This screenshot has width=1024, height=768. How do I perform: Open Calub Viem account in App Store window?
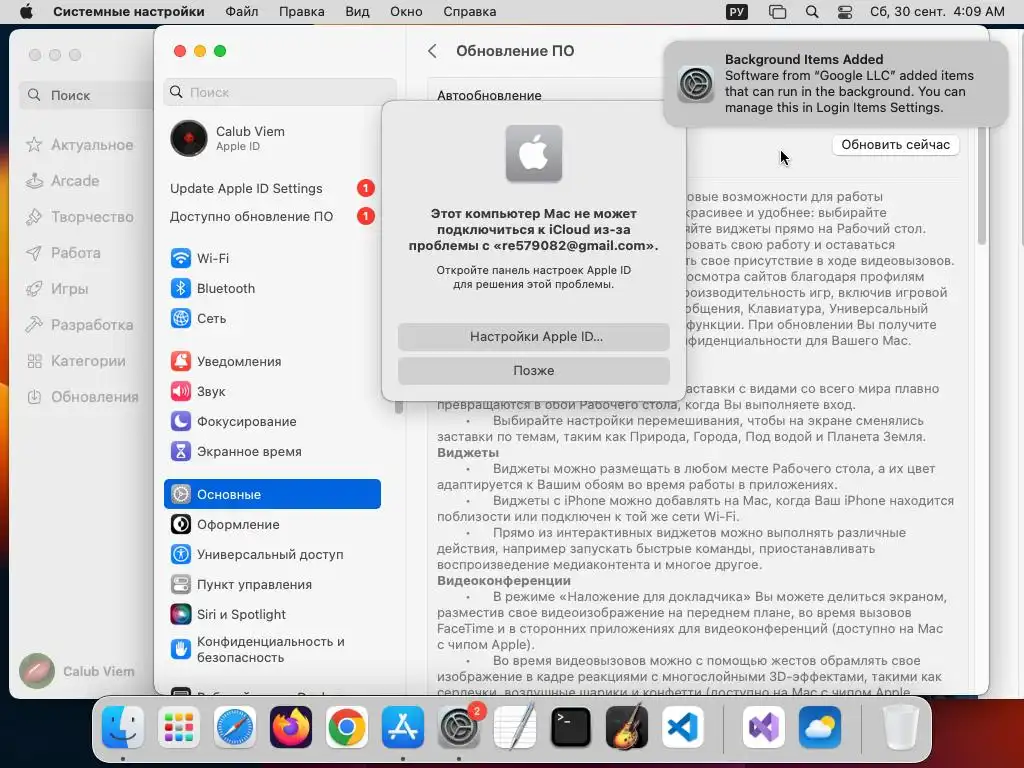(x=77, y=671)
